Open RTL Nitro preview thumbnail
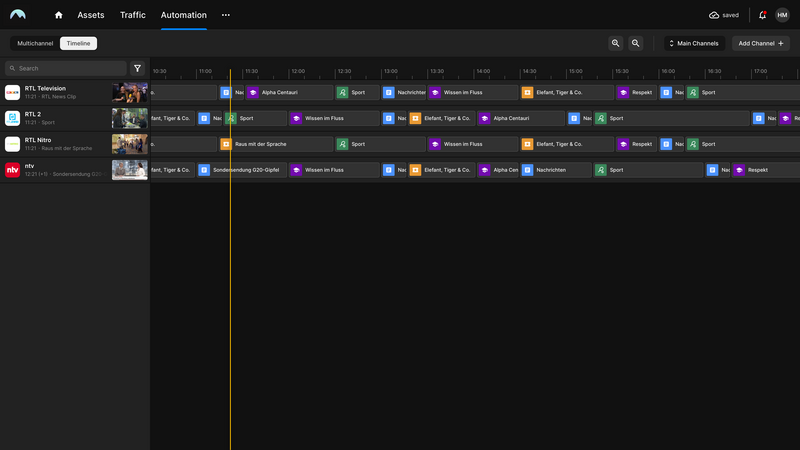 (x=130, y=144)
